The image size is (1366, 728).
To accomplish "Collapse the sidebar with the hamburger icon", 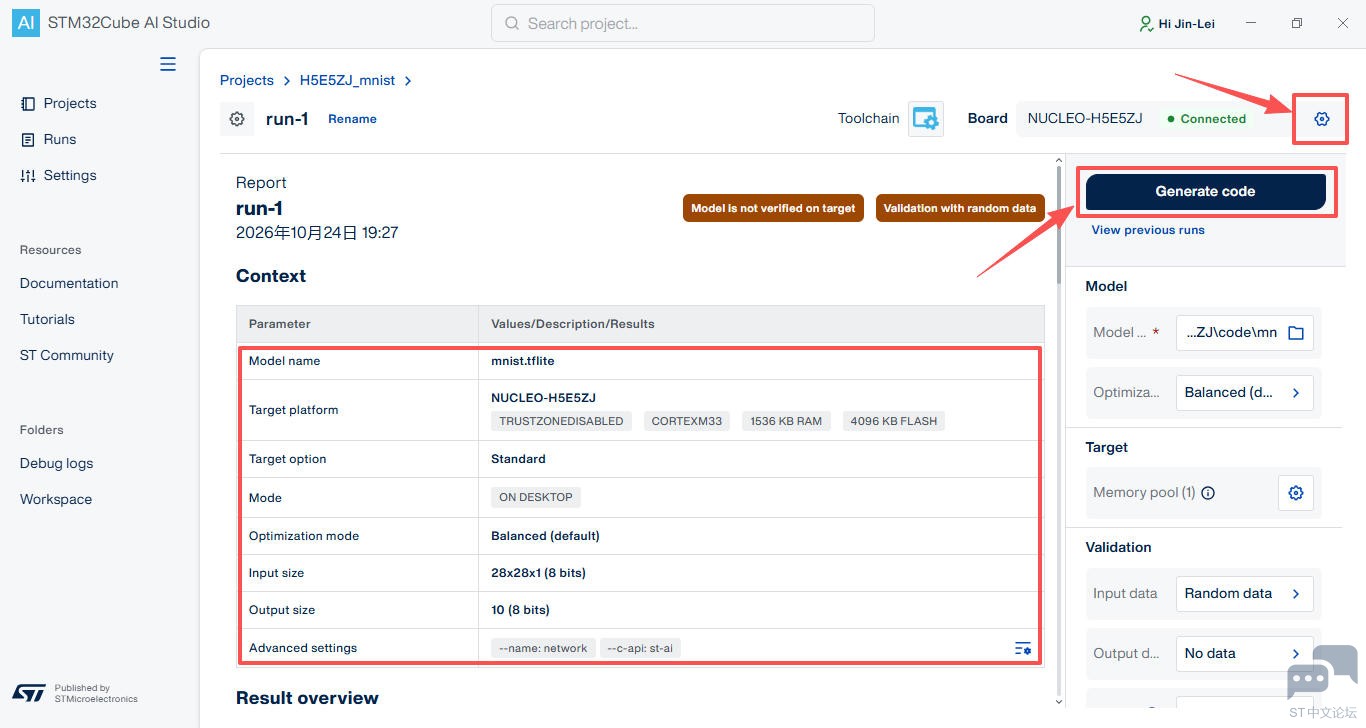I will pos(168,64).
